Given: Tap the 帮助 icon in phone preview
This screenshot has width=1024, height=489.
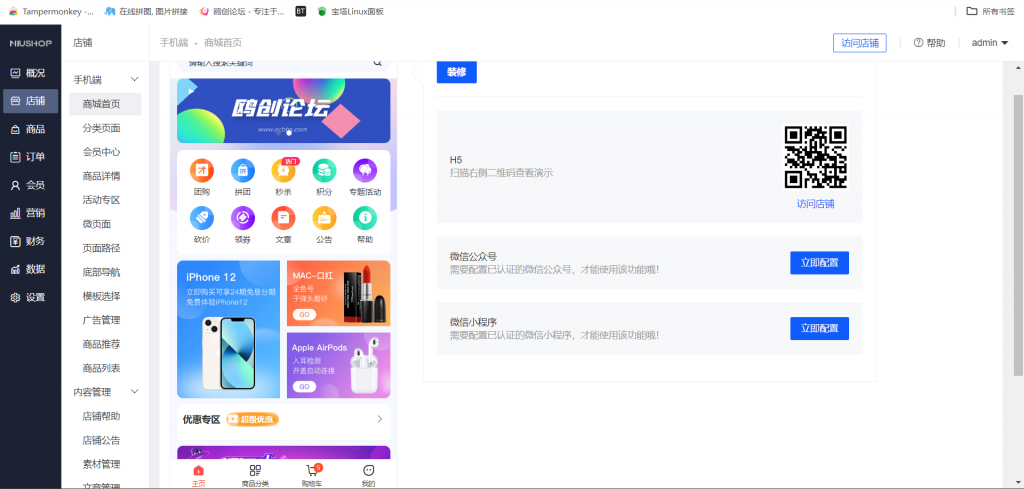Looking at the screenshot, I should click(365, 217).
